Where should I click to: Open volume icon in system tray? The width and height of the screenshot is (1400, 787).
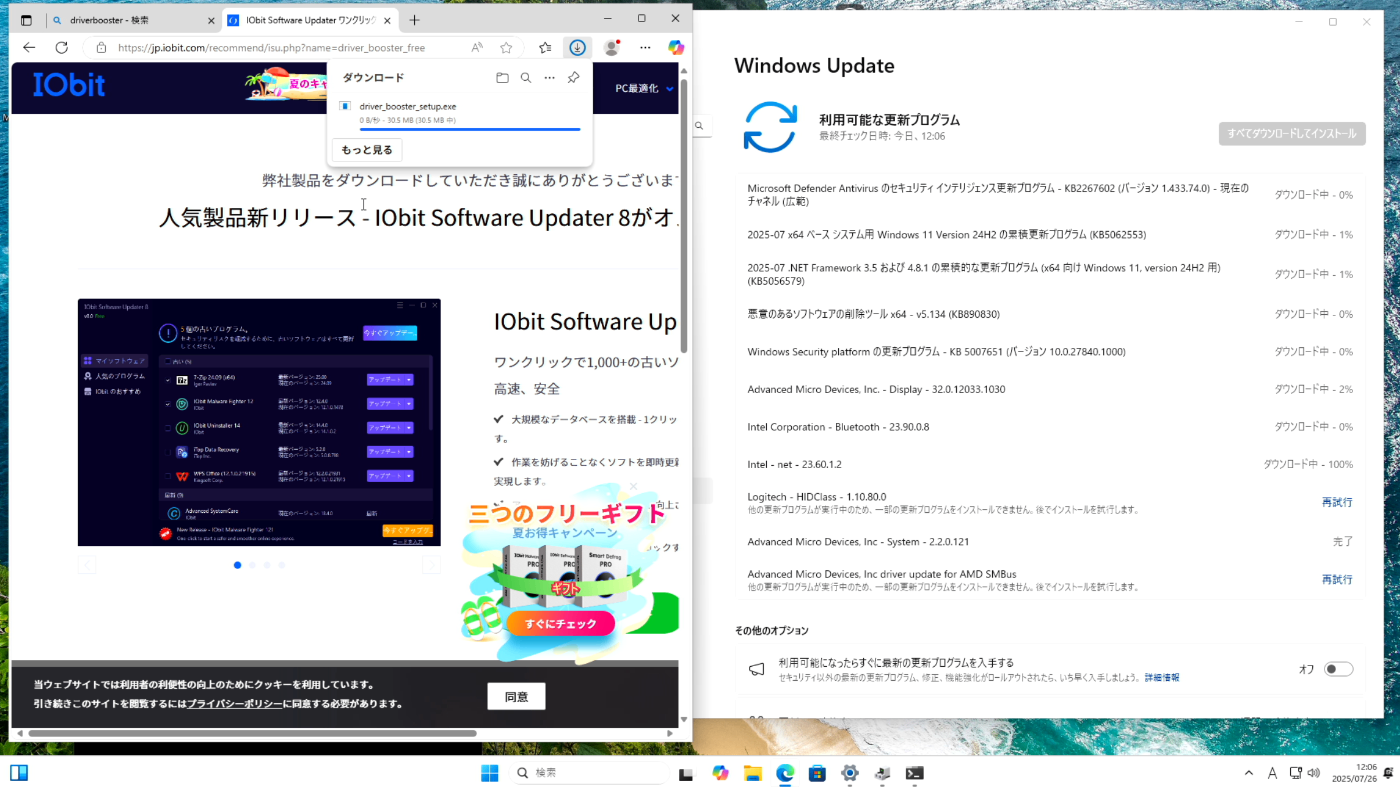pyautogui.click(x=1312, y=773)
